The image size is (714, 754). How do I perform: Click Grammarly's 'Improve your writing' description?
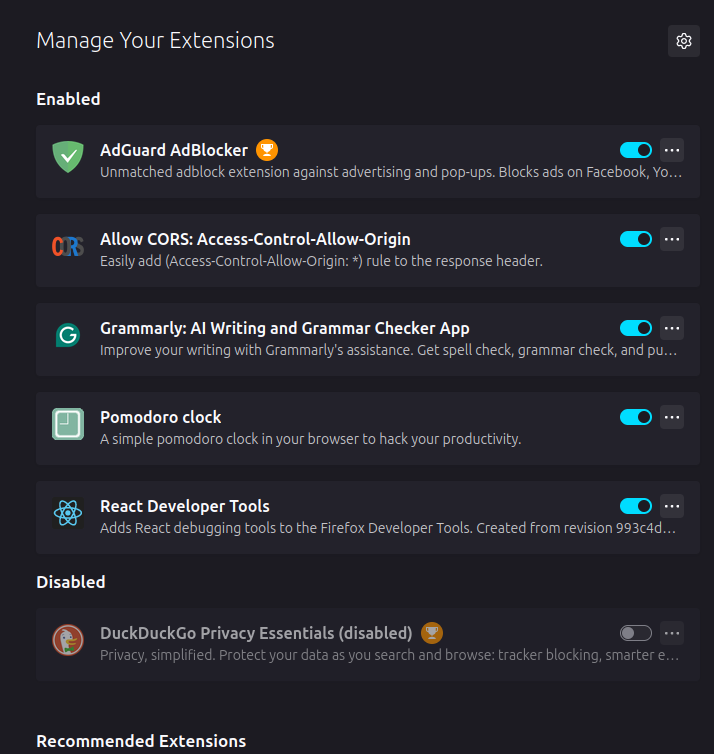[388, 350]
